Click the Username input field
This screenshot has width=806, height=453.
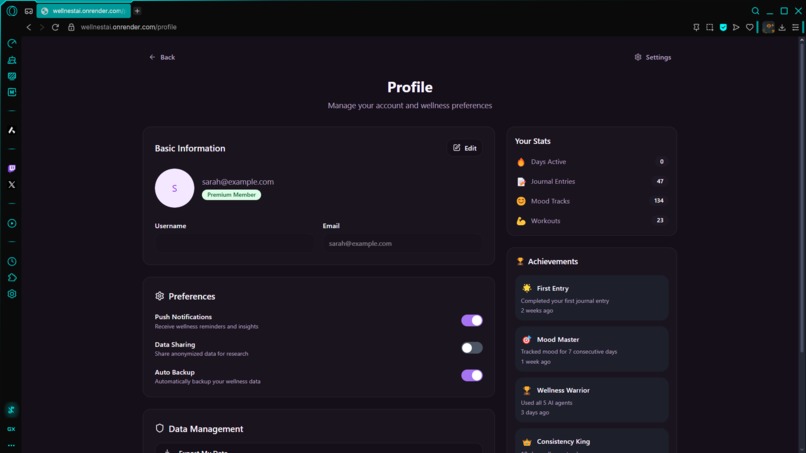point(233,243)
